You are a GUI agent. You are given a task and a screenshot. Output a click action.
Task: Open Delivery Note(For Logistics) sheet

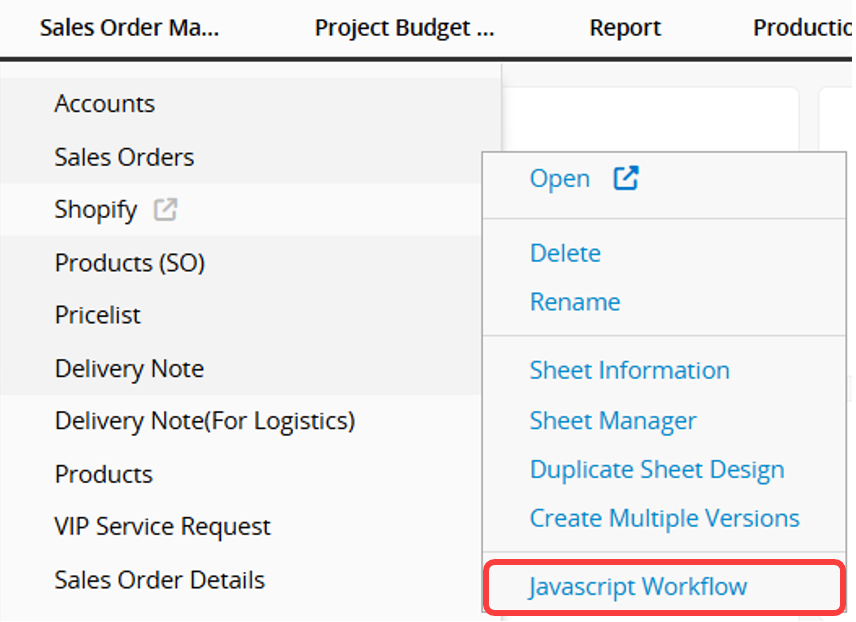(205, 421)
